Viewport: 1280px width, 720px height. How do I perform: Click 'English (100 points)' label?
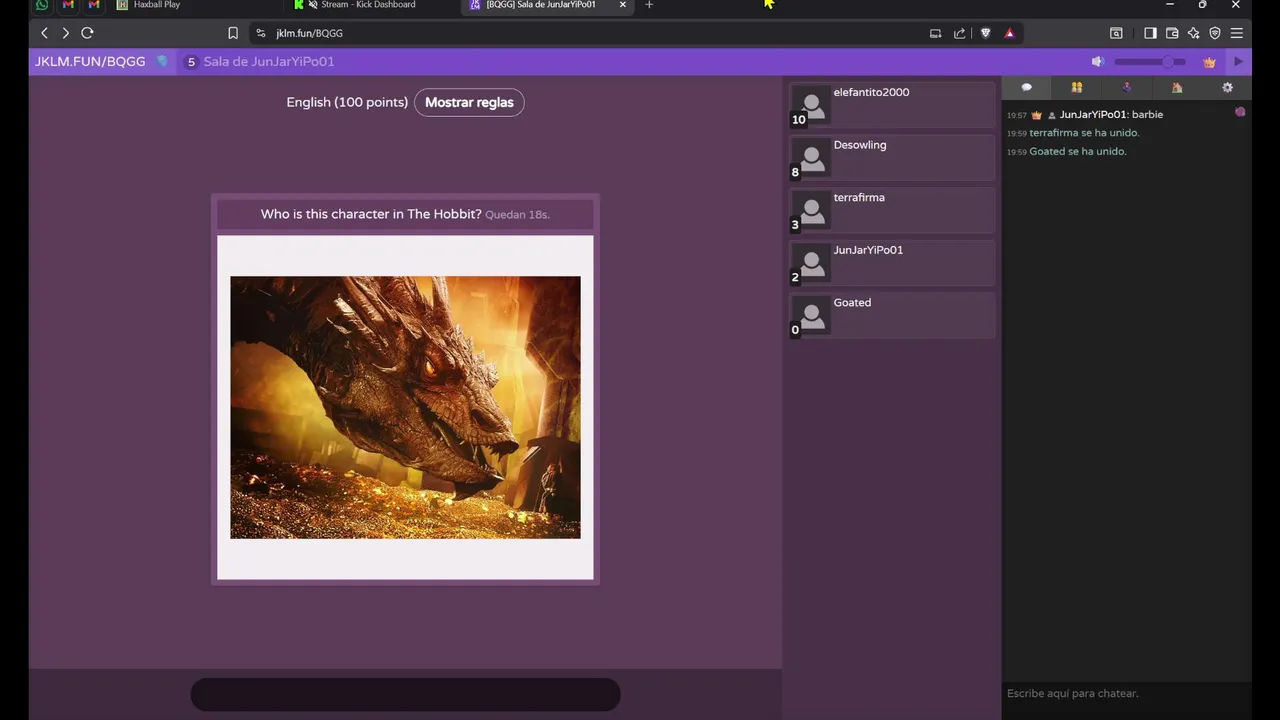[347, 102]
